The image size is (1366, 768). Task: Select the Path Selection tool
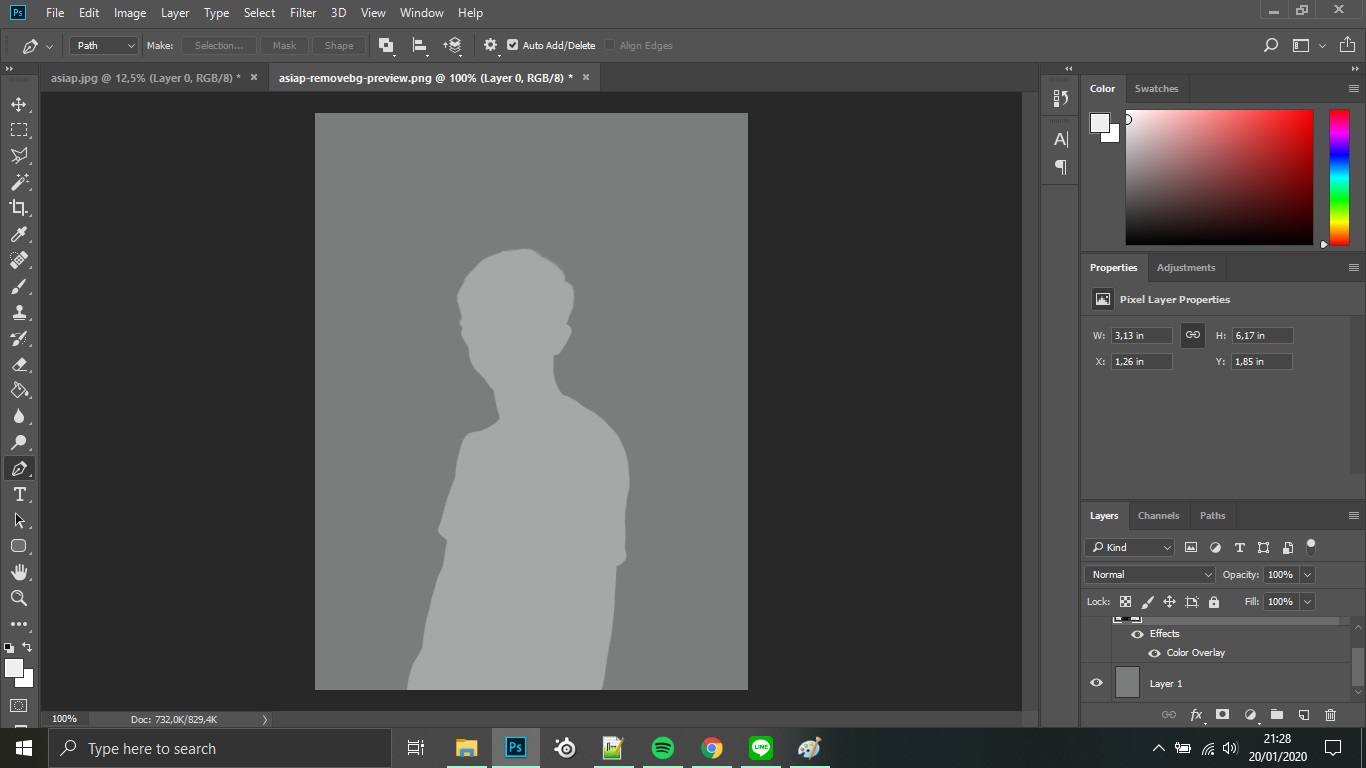click(19, 520)
